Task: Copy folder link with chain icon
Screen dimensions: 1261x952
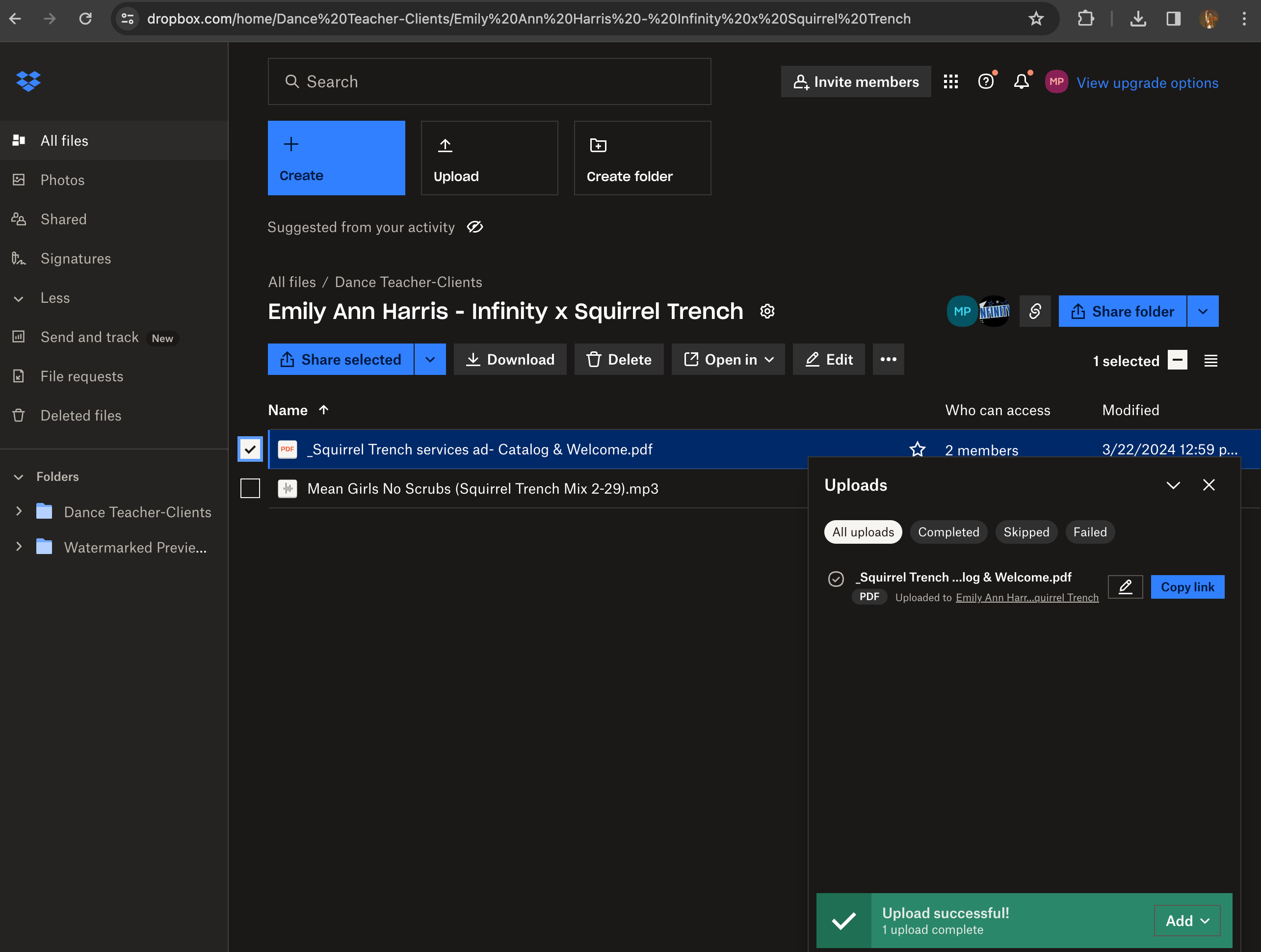Action: point(1035,311)
